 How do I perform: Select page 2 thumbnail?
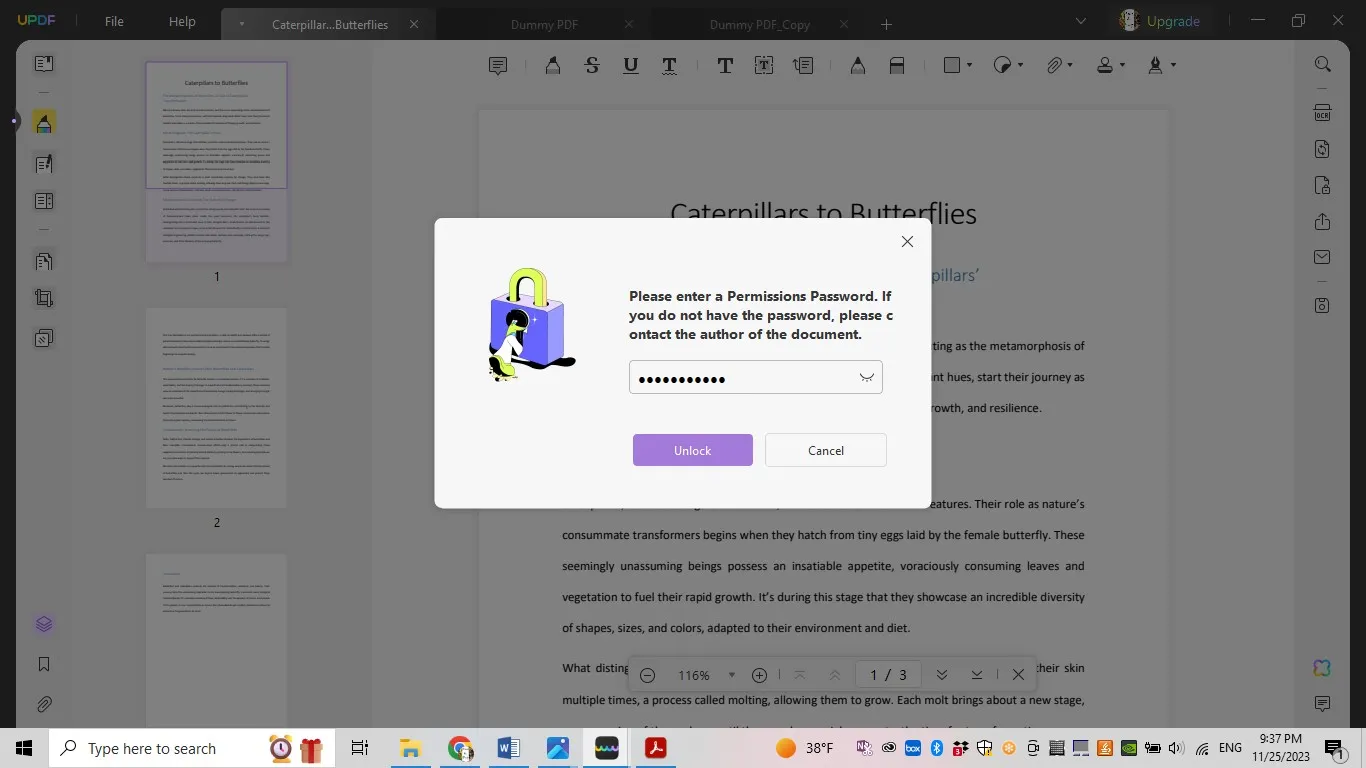pyautogui.click(x=216, y=408)
